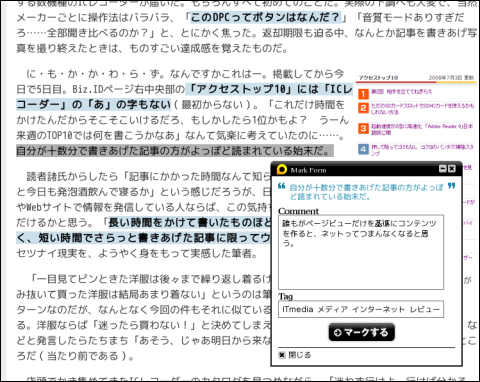
Task: Click highlighted text コーダー」の「あ」の字もない
Action: [94, 104]
